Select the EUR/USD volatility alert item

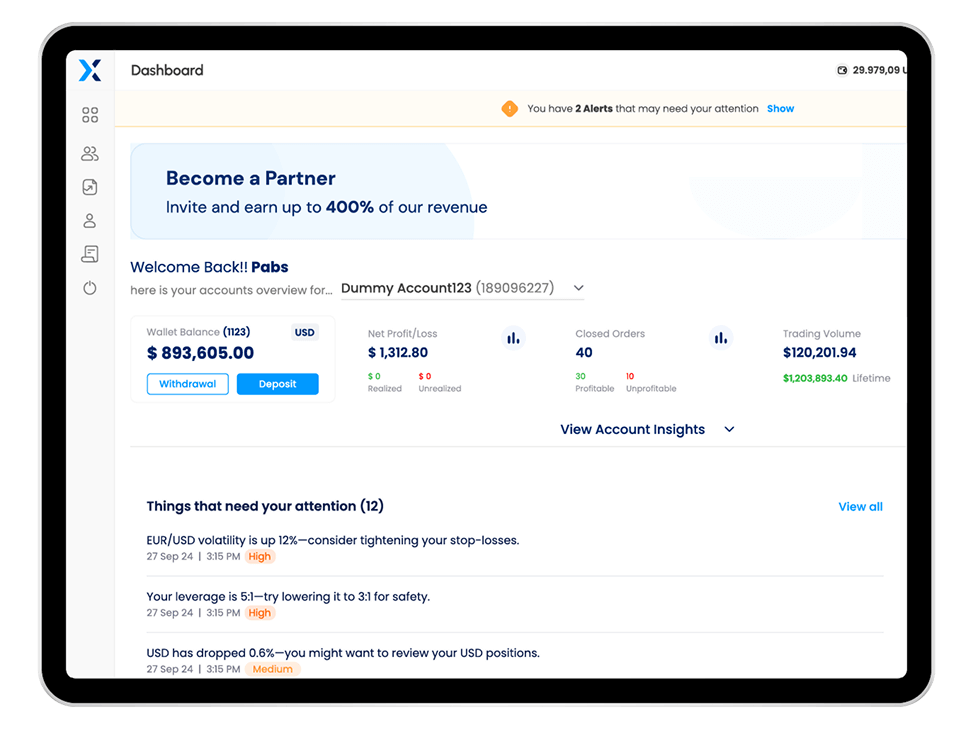[332, 540]
